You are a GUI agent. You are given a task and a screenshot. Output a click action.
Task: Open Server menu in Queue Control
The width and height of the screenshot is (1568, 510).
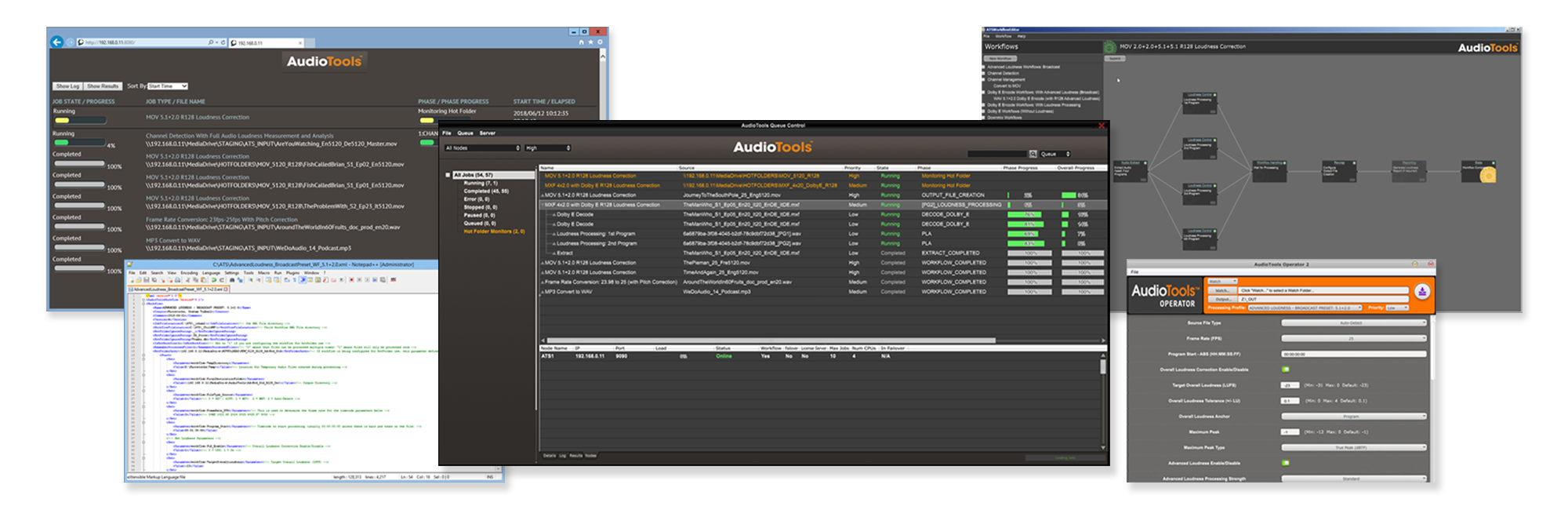487,133
